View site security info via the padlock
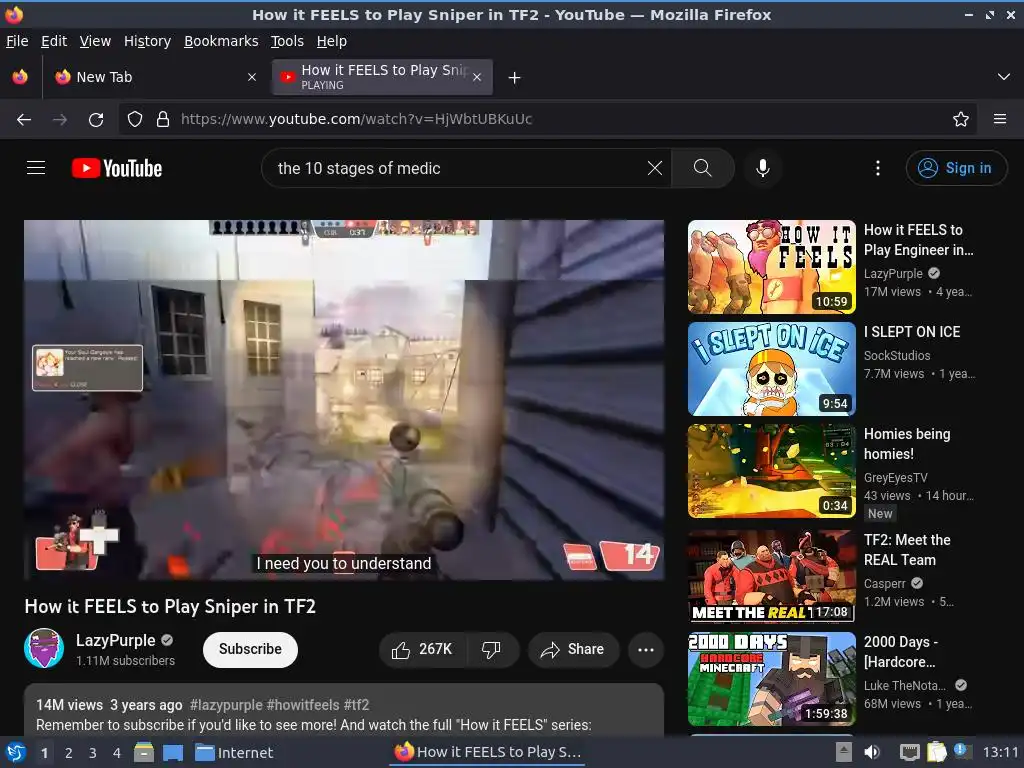The height and width of the screenshot is (768, 1024). [x=163, y=120]
